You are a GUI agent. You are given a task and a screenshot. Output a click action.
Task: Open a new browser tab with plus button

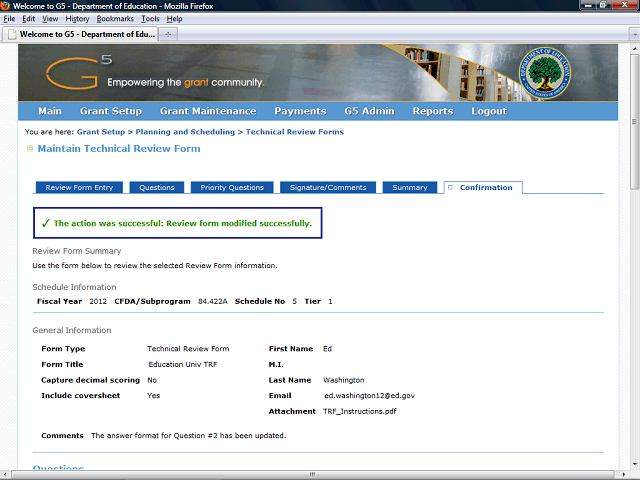coord(168,34)
